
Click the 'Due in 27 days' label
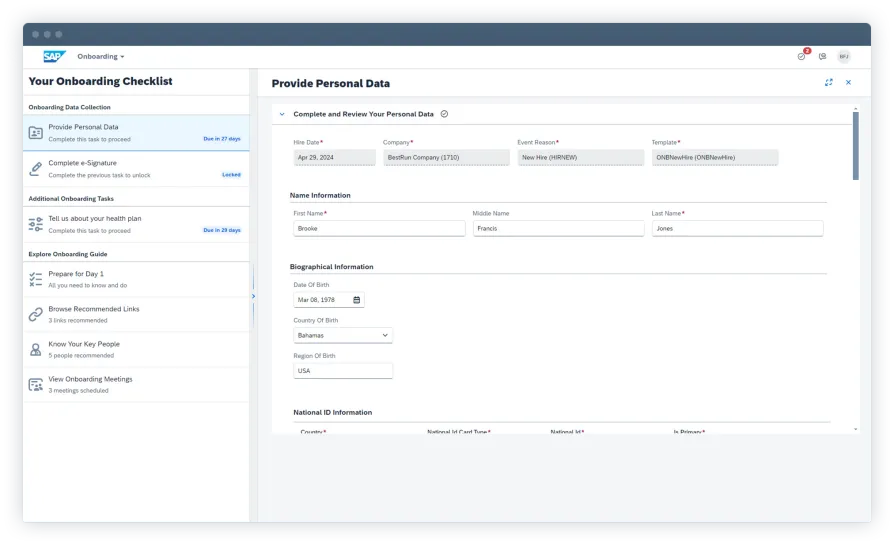222,139
